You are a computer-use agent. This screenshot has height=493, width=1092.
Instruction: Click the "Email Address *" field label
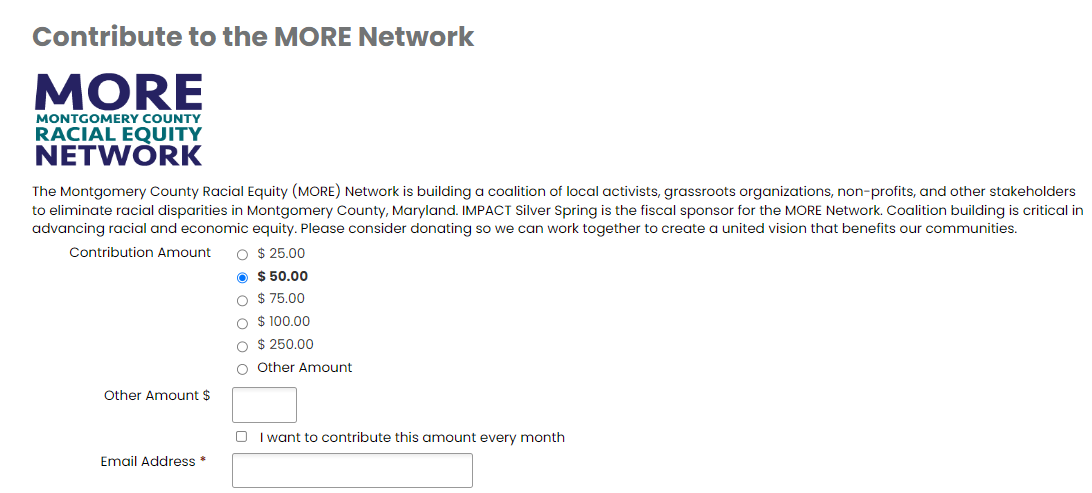153,462
